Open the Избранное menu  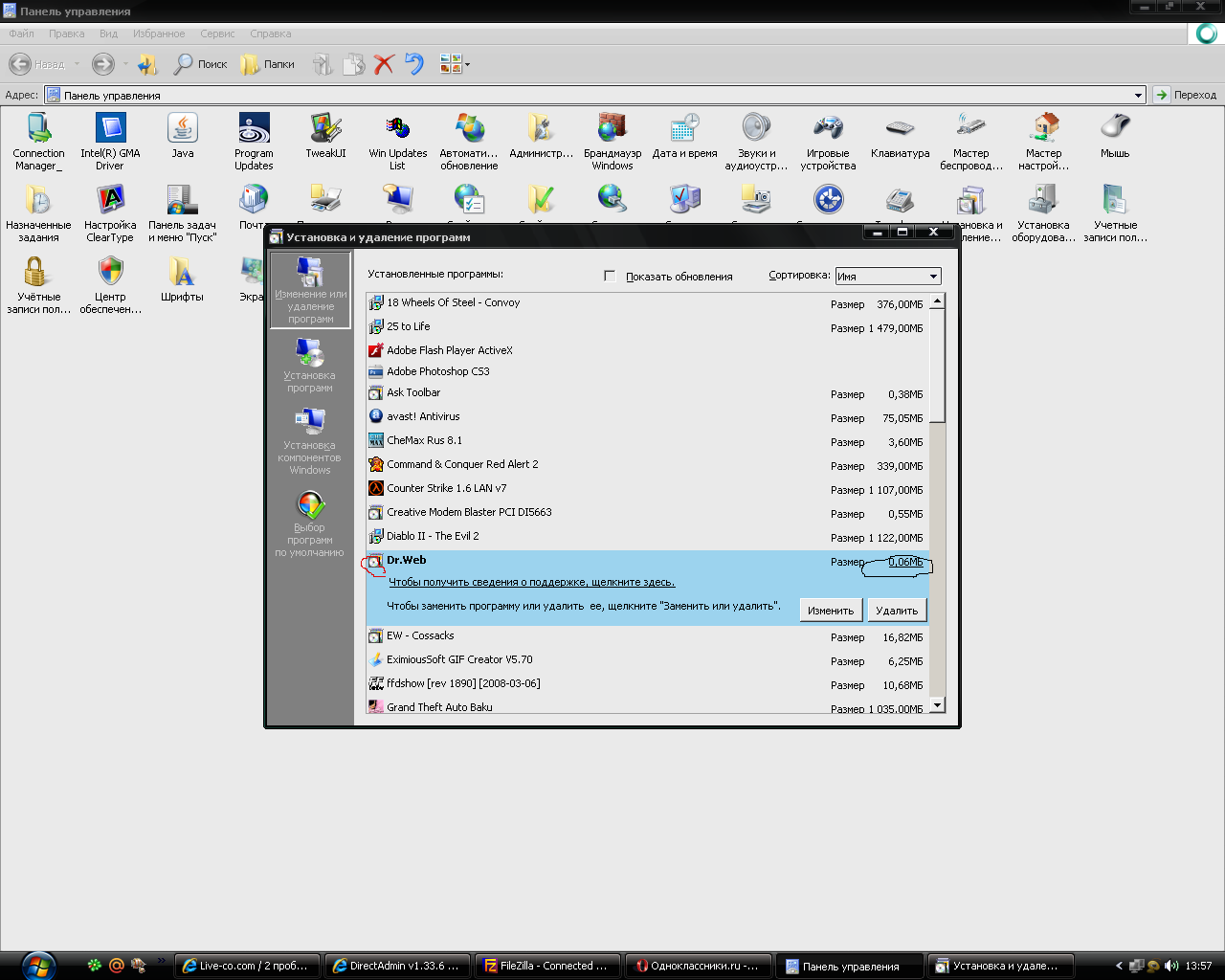[x=159, y=33]
